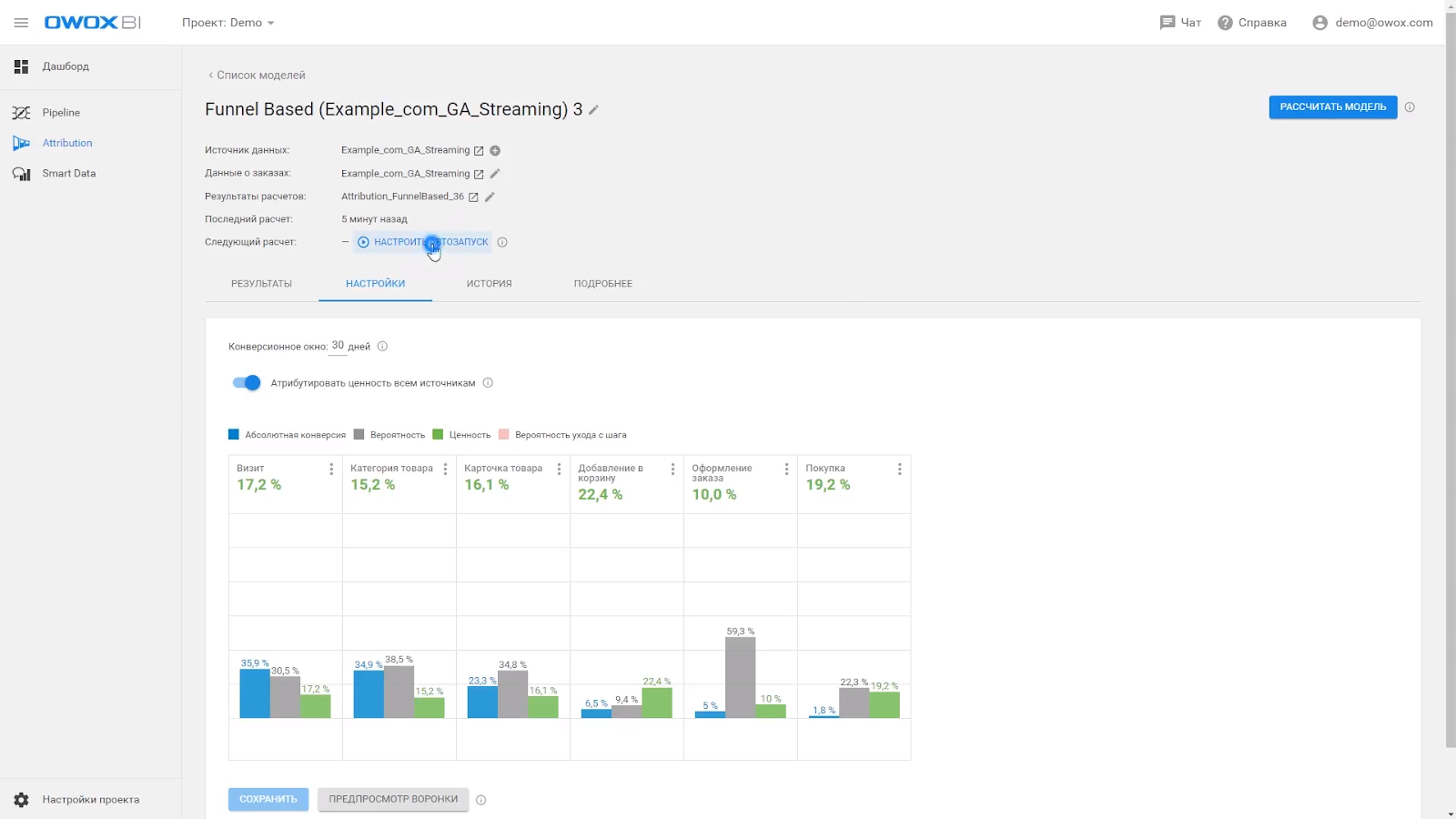The width and height of the screenshot is (1456, 819).
Task: Click the edit pencil for order data
Action: coord(495,174)
